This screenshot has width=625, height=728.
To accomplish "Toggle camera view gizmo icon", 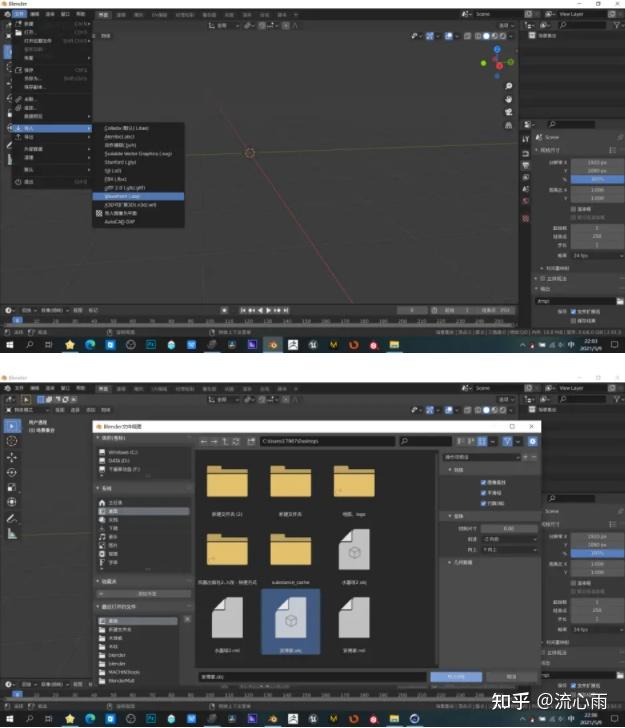I will click(508, 112).
